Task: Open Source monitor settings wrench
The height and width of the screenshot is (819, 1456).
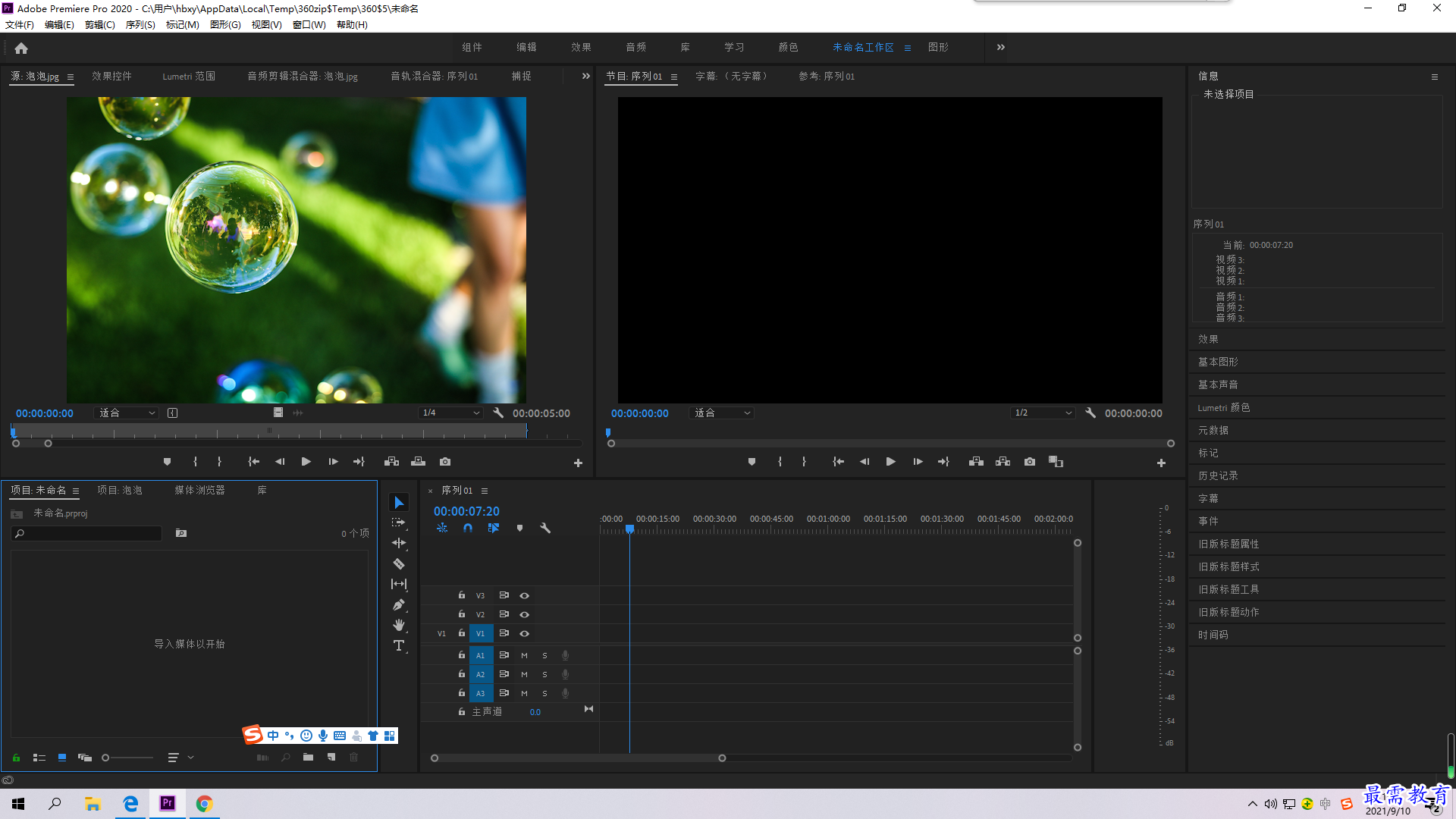Action: 498,413
